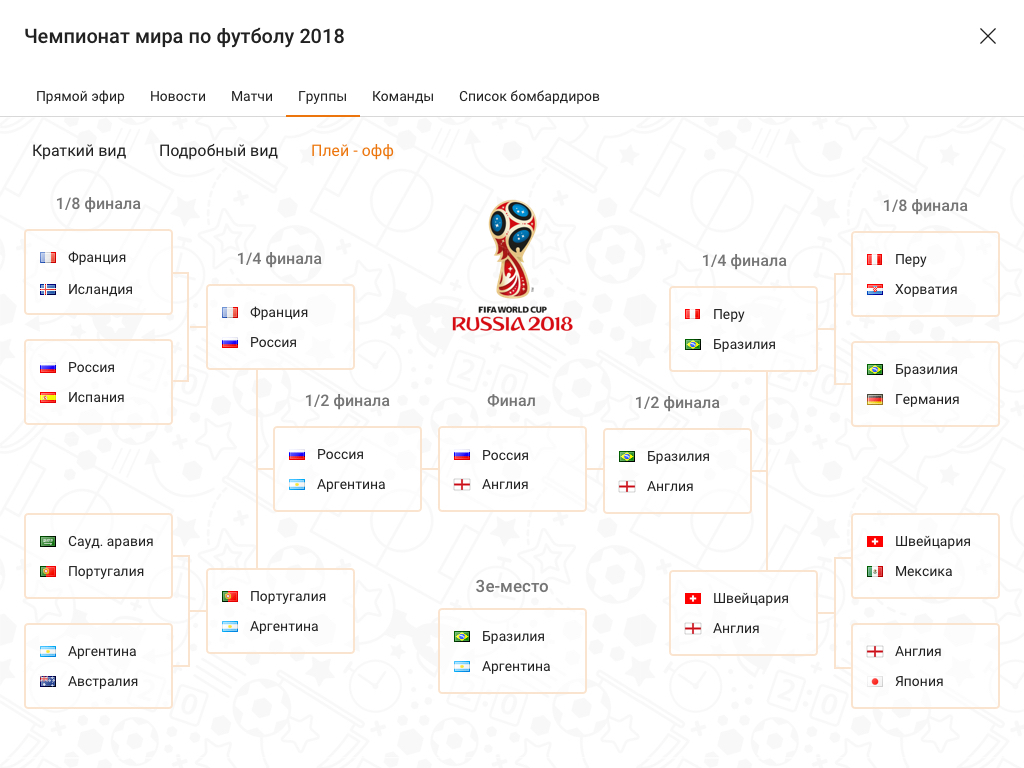Open the Список бомбардиров tab
The height and width of the screenshot is (768, 1024).
click(529, 97)
